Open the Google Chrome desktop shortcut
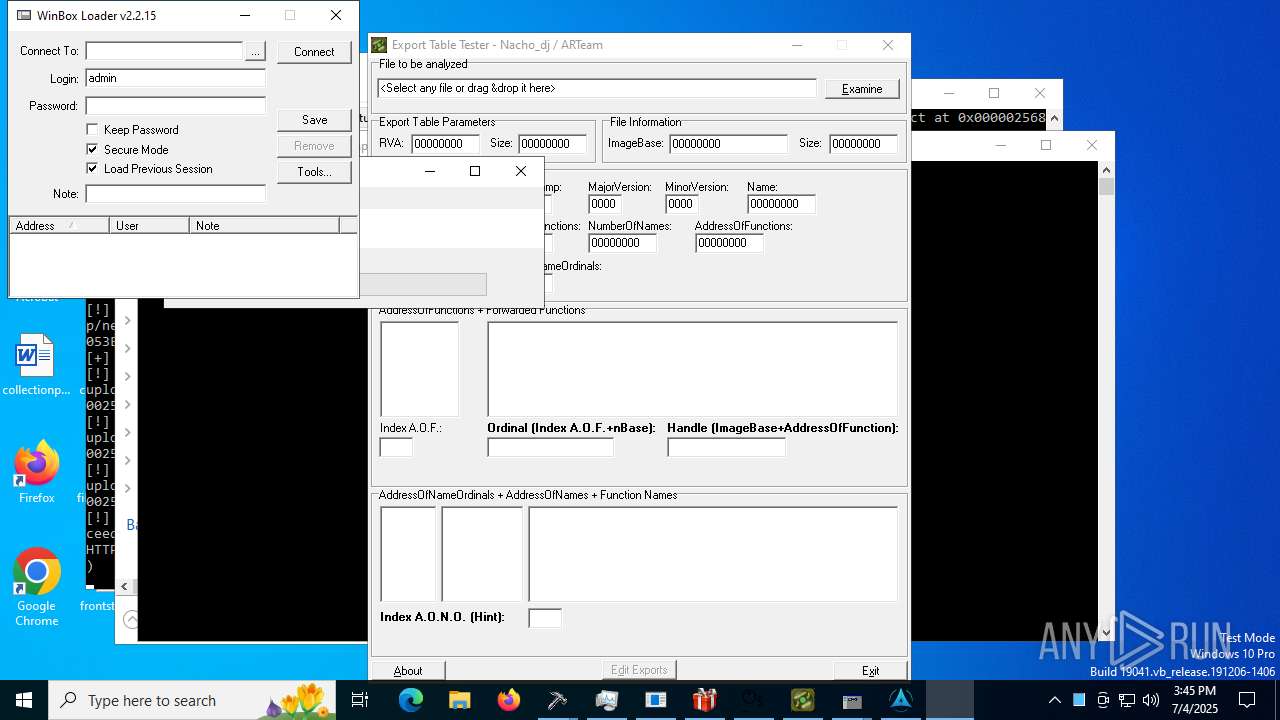1280x720 pixels. 36,587
